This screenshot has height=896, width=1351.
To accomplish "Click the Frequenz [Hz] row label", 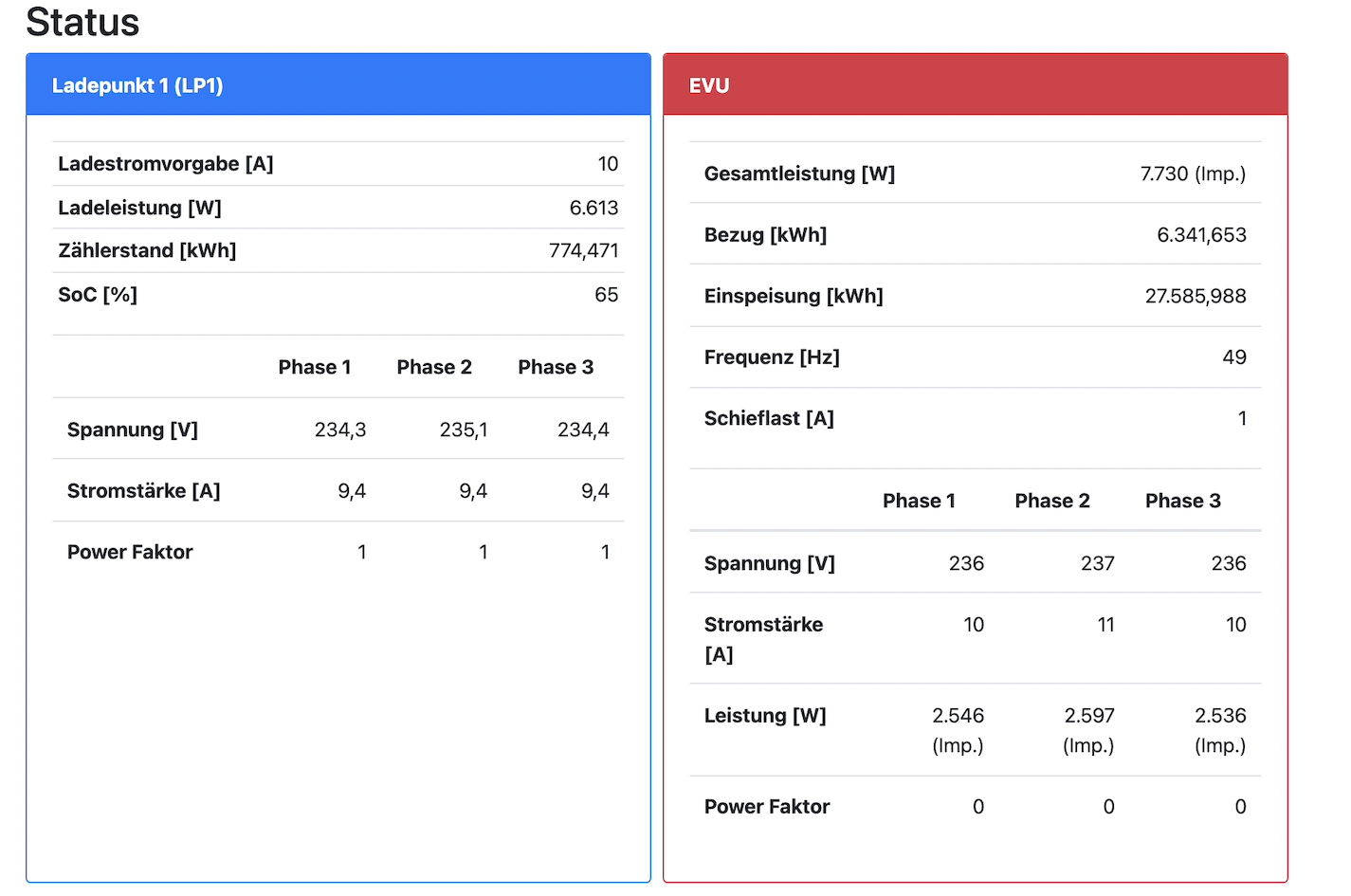I will [x=772, y=357].
